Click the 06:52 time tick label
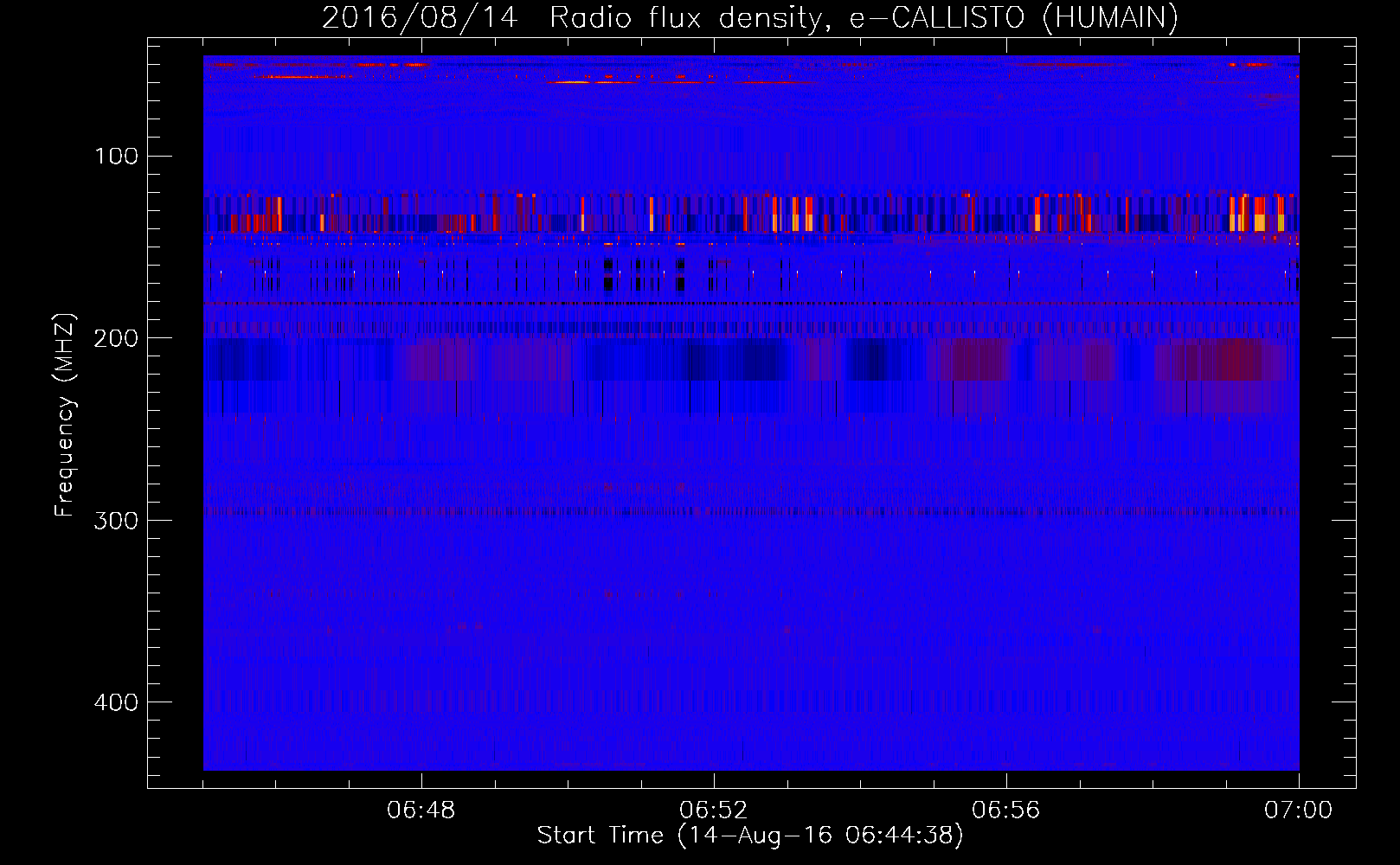Viewport: 1400px width, 865px height. 714,811
